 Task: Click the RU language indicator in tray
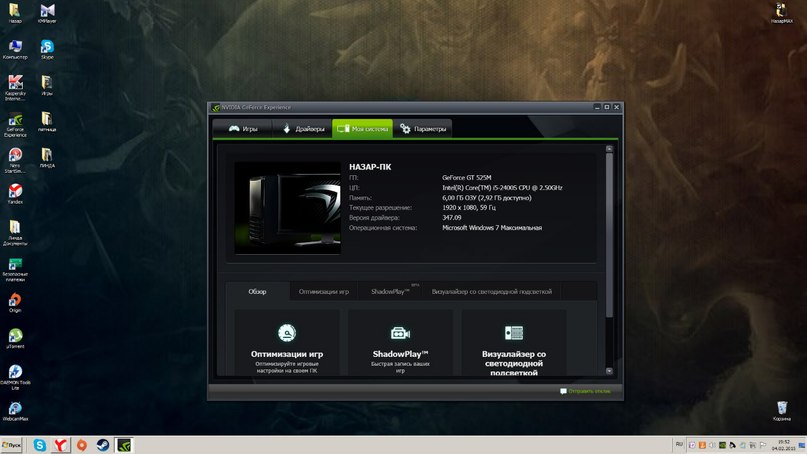coord(679,444)
